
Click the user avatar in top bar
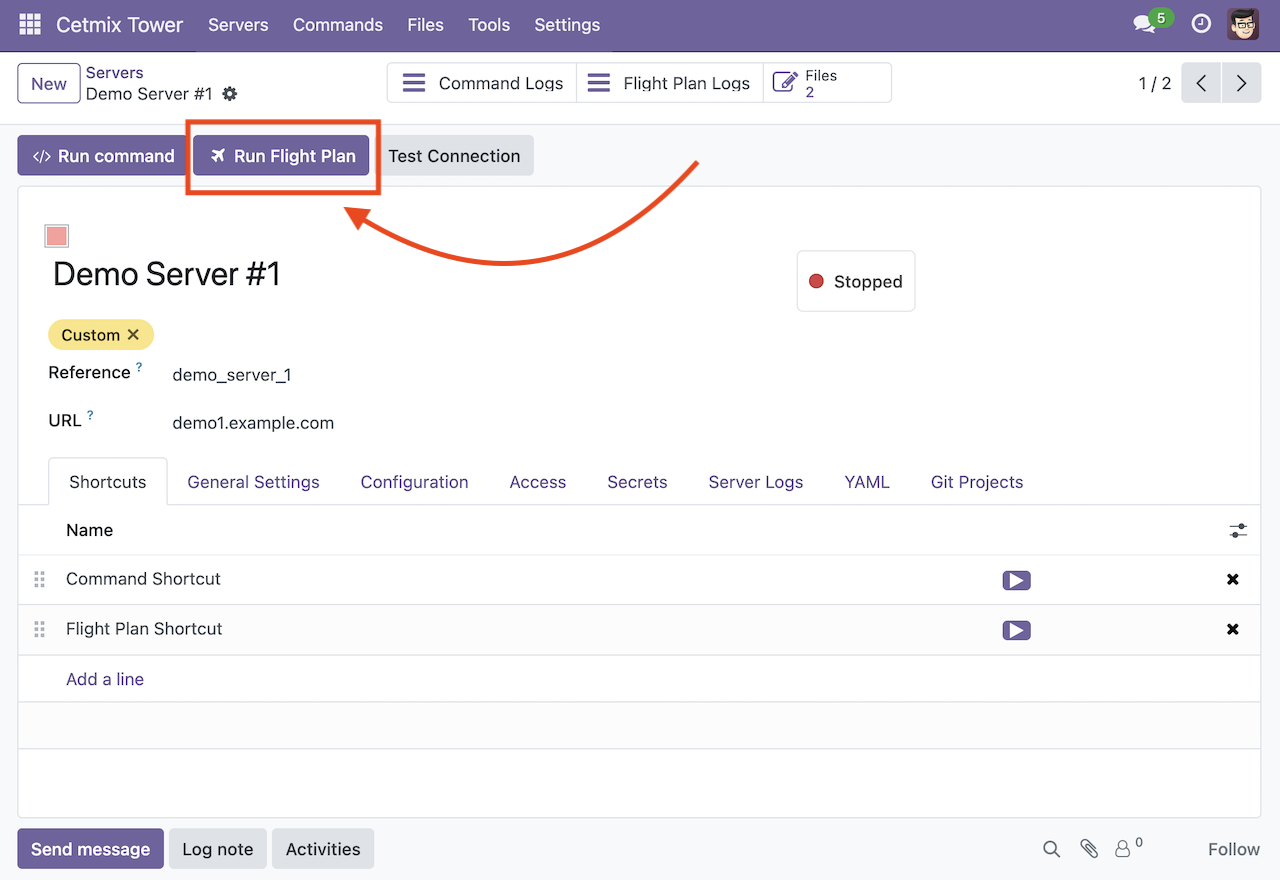pyautogui.click(x=1243, y=25)
